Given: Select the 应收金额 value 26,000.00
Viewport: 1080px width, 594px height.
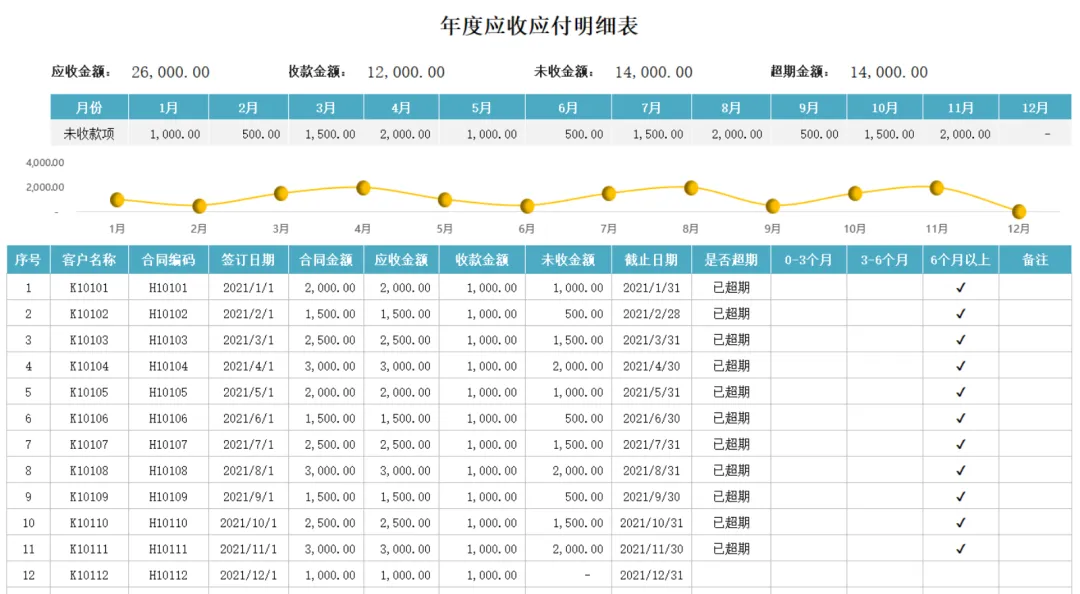Looking at the screenshot, I should [170, 72].
